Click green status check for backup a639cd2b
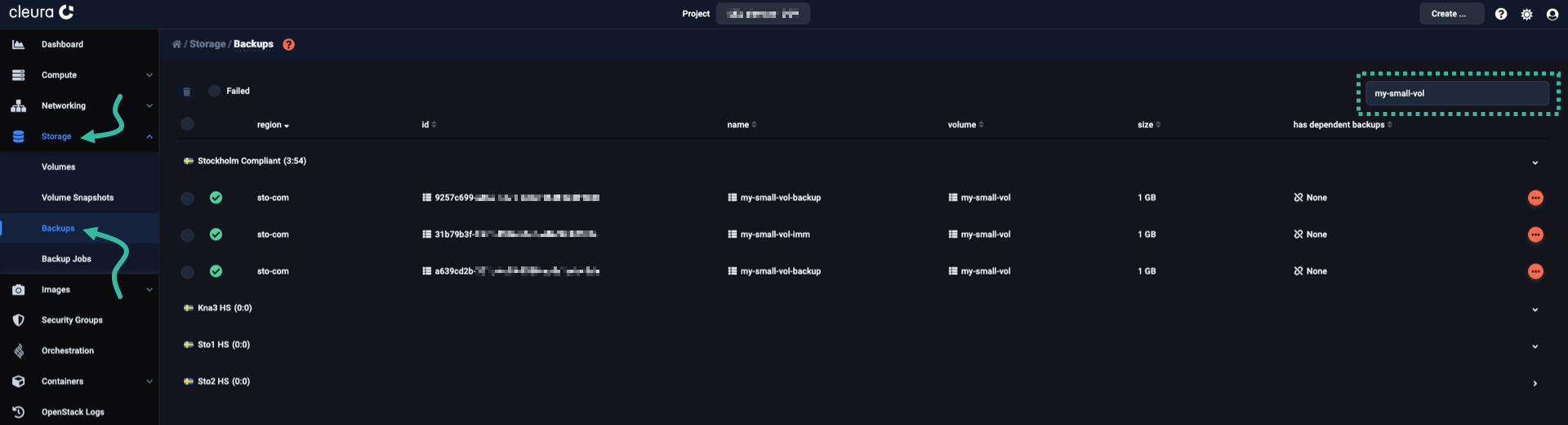The image size is (1568, 425). pos(216,271)
